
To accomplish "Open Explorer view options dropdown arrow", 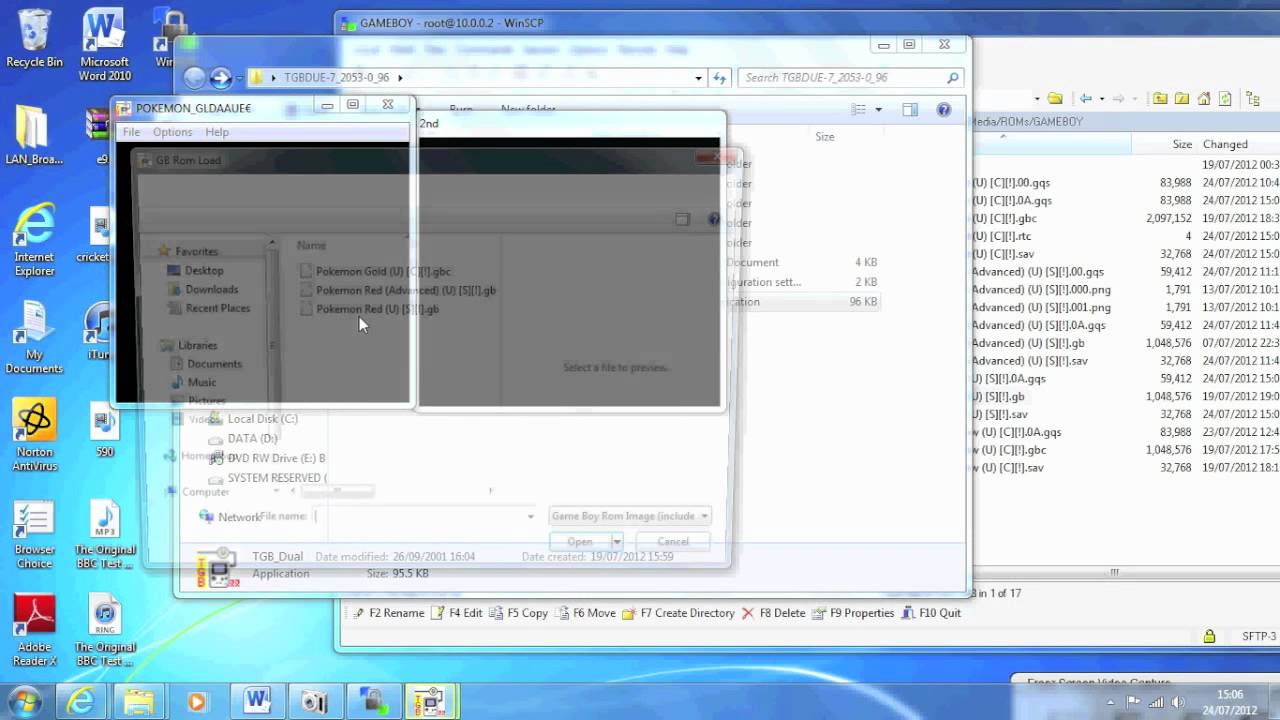I will click(878, 109).
